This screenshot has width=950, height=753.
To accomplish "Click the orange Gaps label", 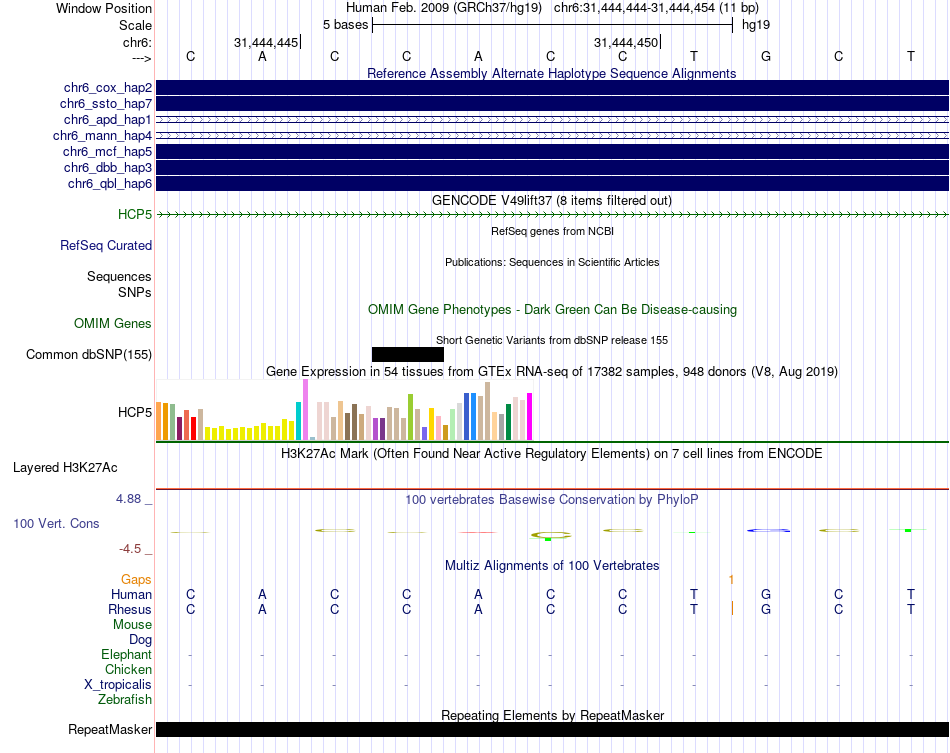I will (x=136, y=580).
